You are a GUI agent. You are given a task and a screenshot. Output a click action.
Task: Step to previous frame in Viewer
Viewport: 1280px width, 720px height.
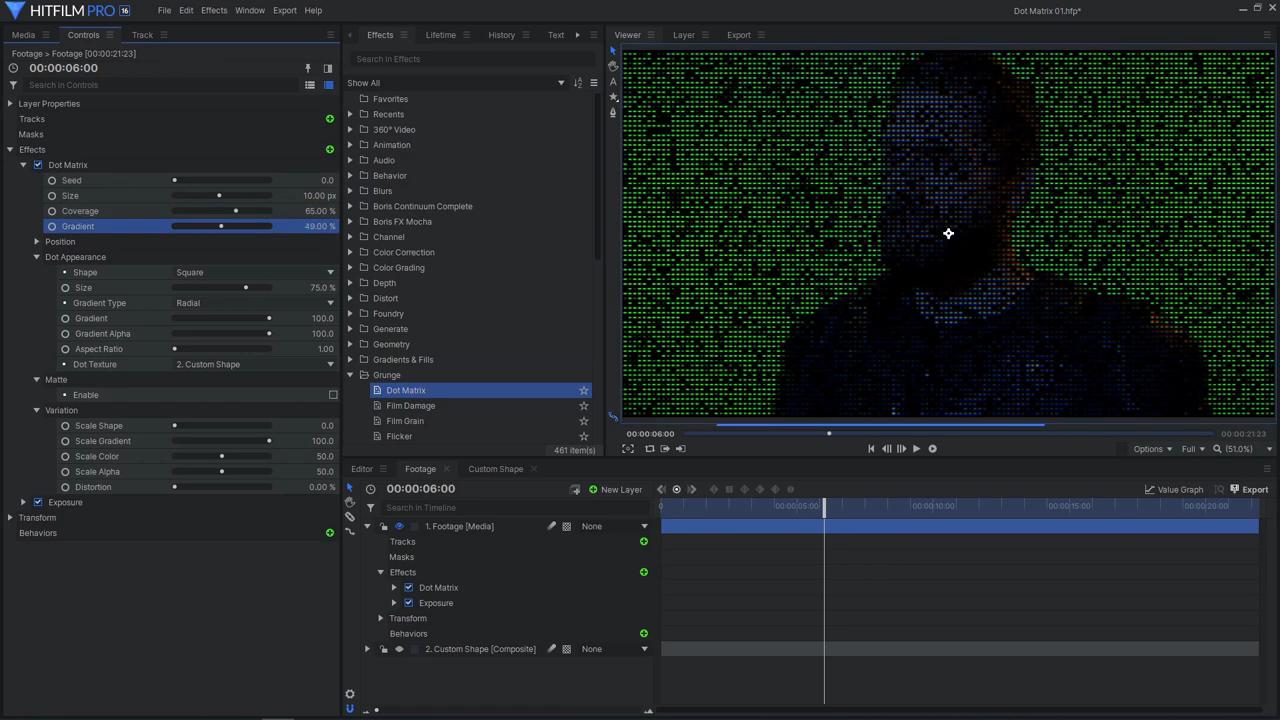pyautogui.click(x=886, y=449)
